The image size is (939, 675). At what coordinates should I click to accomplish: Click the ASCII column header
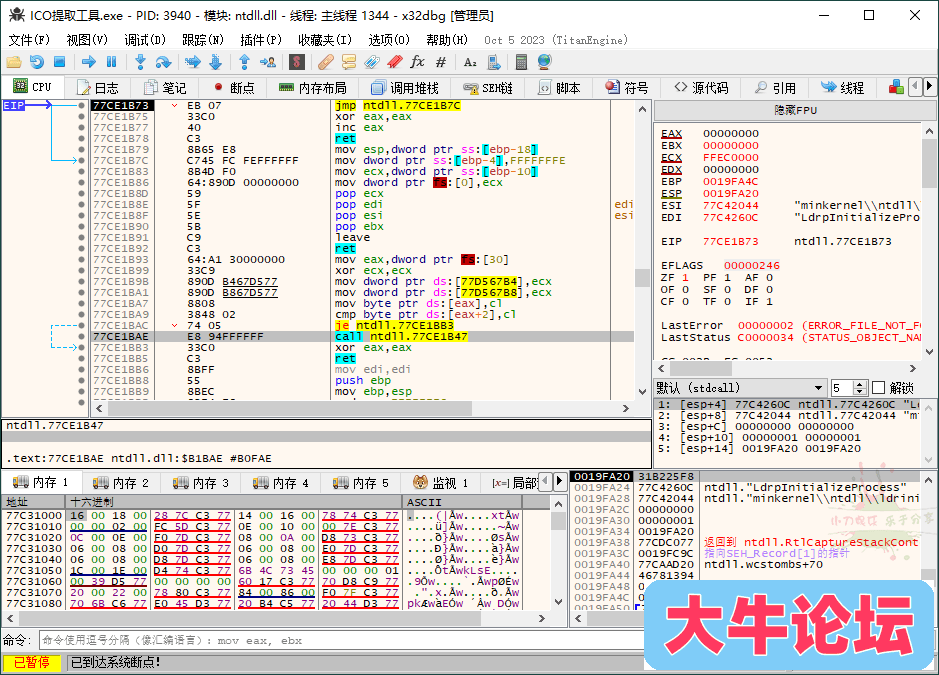click(x=462, y=502)
